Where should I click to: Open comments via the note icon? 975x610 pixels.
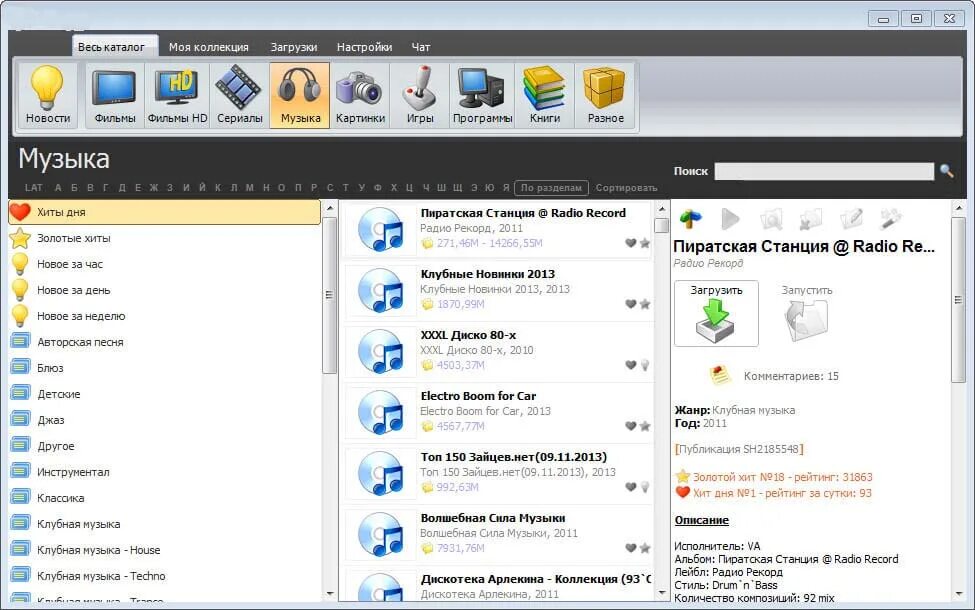click(x=719, y=375)
